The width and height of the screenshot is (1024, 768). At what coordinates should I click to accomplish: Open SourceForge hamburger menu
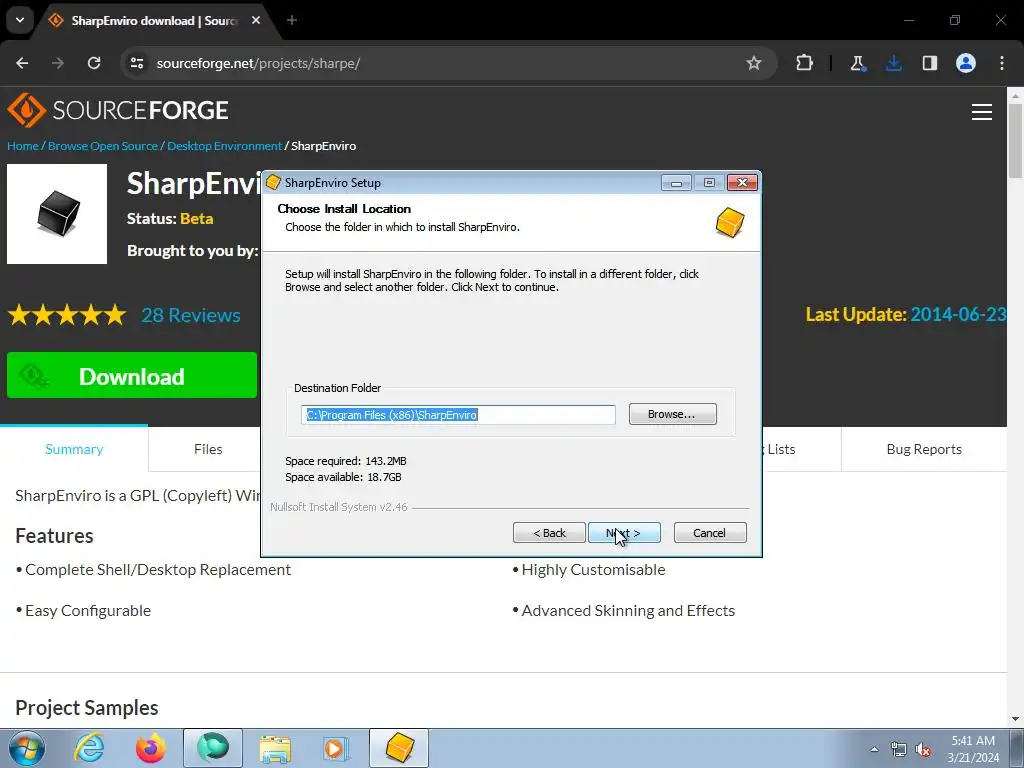(982, 112)
